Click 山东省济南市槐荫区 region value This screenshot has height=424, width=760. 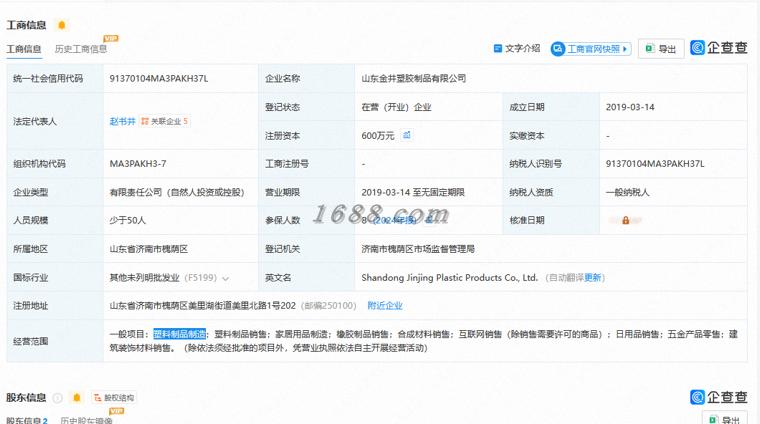point(149,249)
